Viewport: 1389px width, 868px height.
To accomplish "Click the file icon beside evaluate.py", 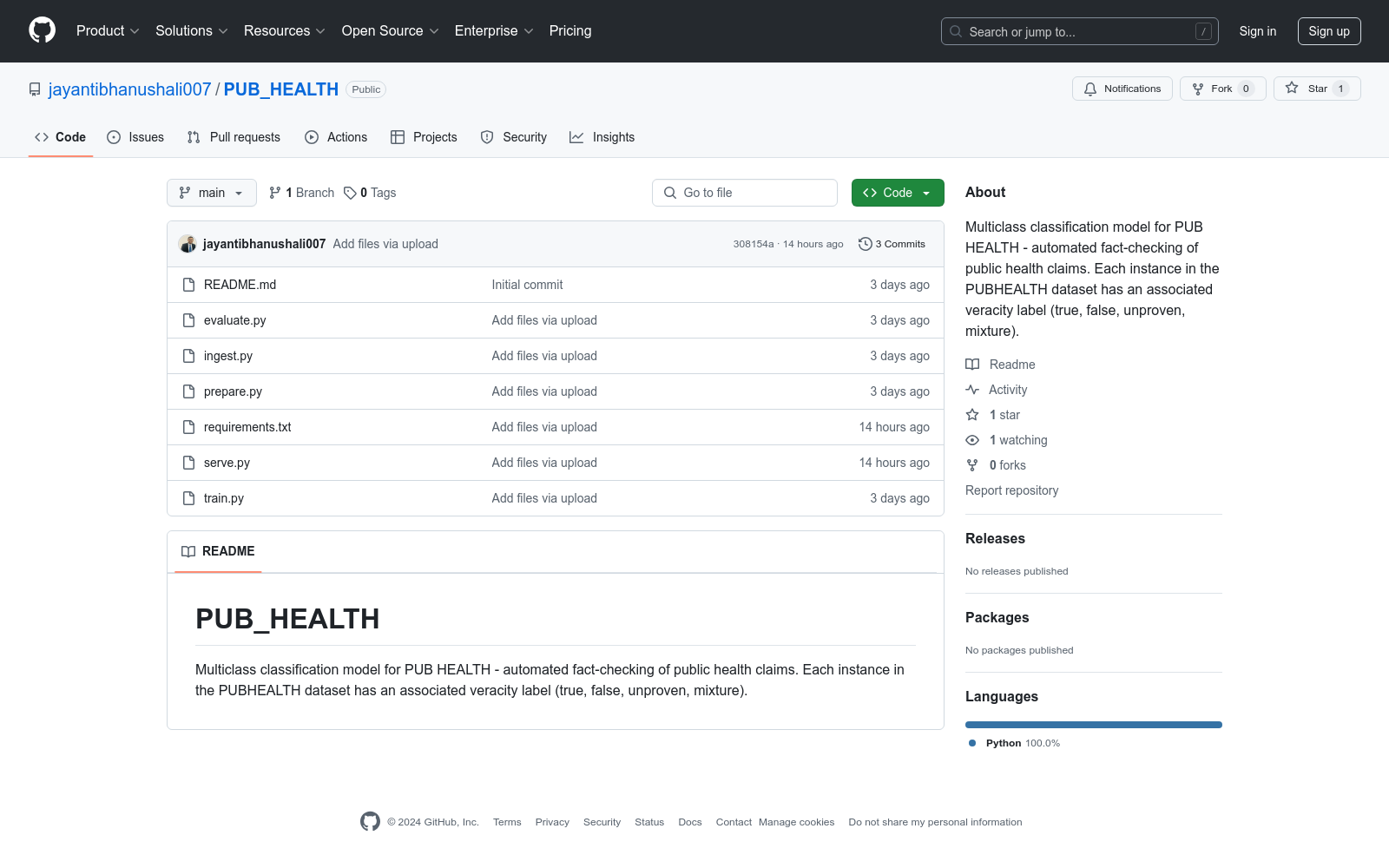I will (188, 320).
